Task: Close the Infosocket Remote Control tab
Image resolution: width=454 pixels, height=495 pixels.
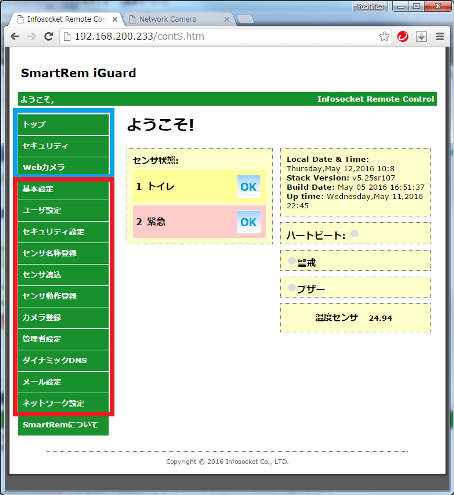Action: 115,19
